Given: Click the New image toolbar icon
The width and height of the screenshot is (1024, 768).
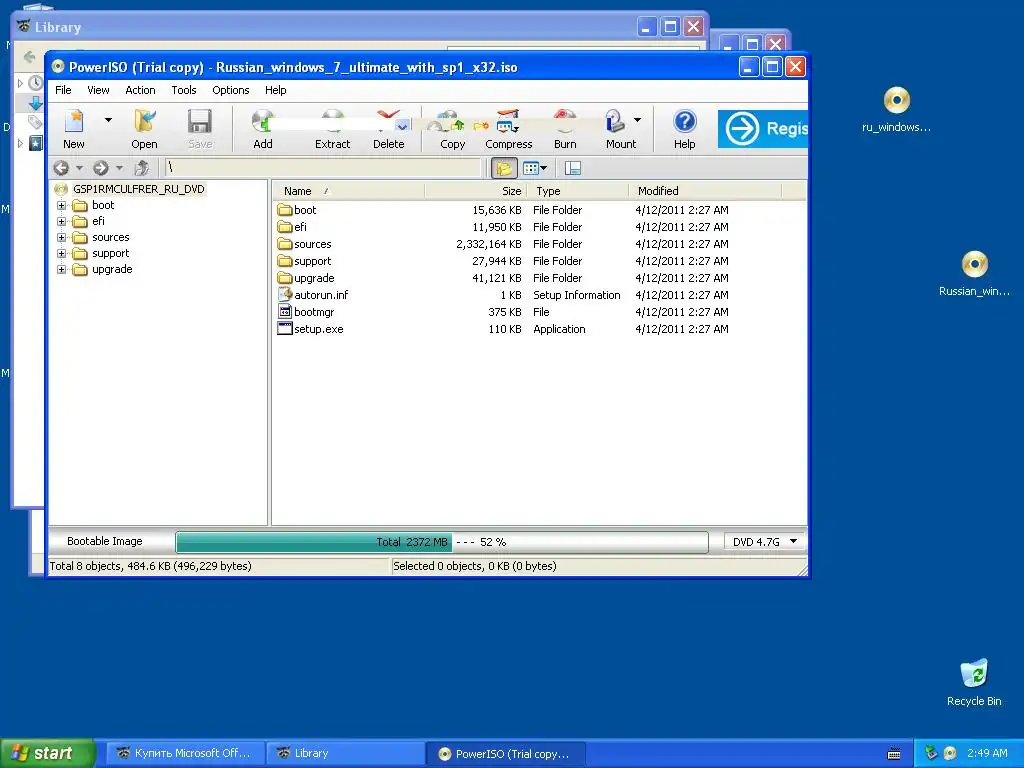Looking at the screenshot, I should point(74,129).
